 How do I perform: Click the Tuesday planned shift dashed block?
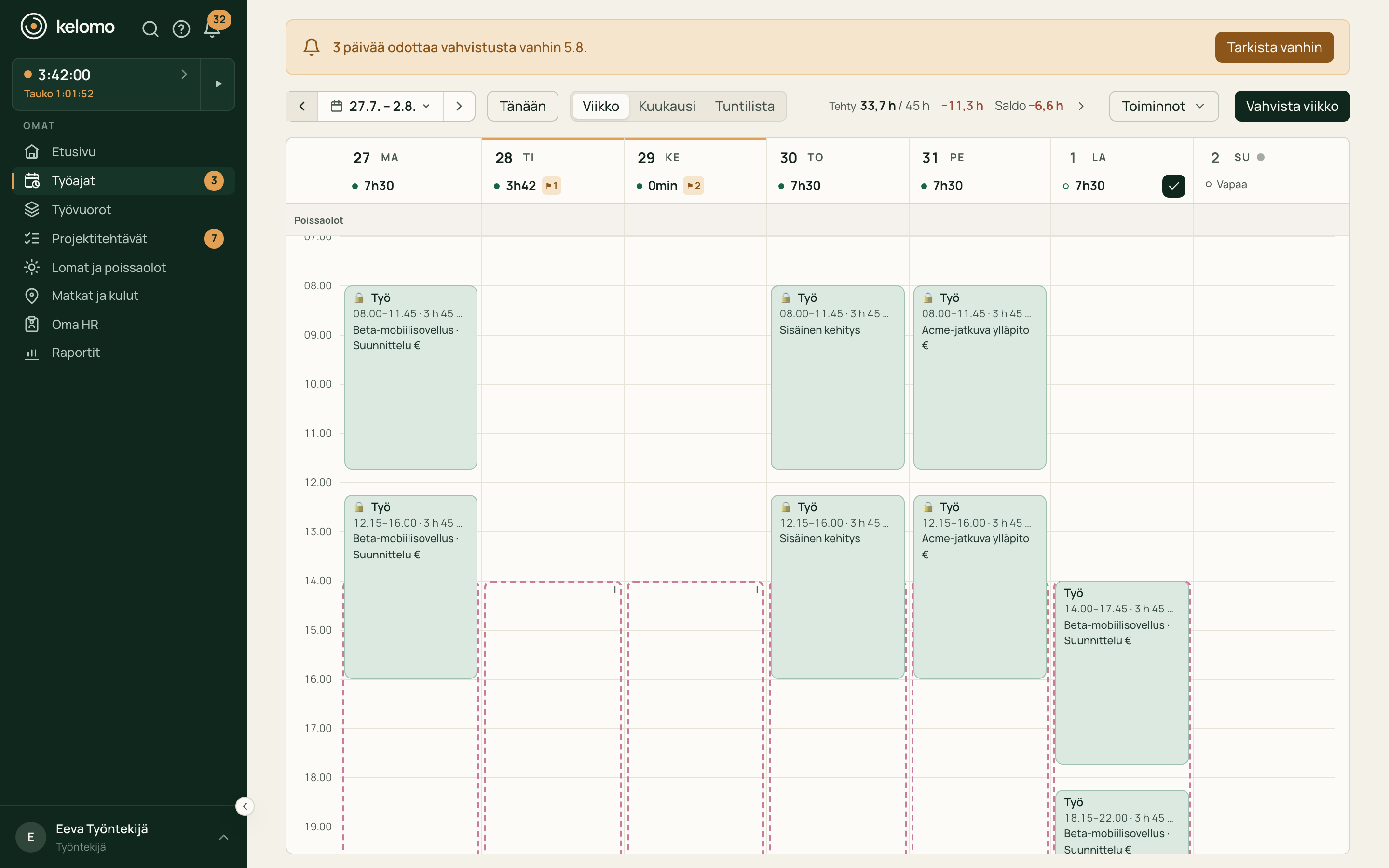point(553,718)
